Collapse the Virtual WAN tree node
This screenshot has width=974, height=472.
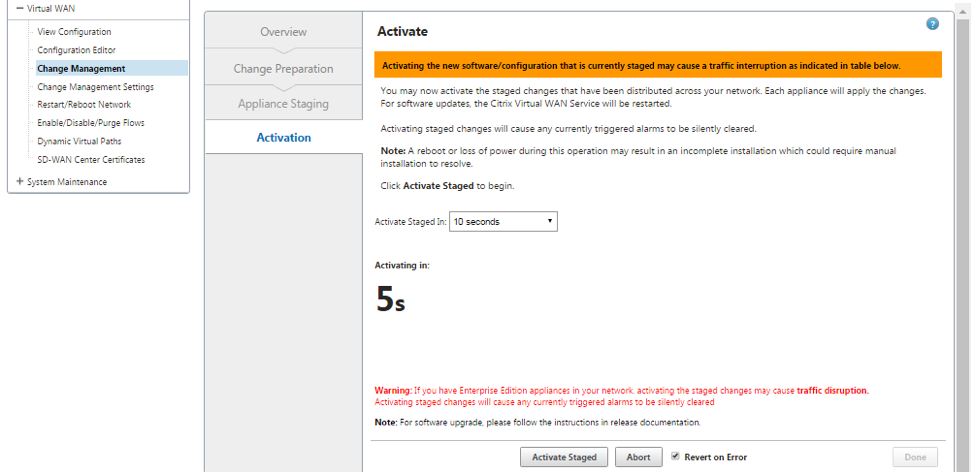(x=20, y=9)
